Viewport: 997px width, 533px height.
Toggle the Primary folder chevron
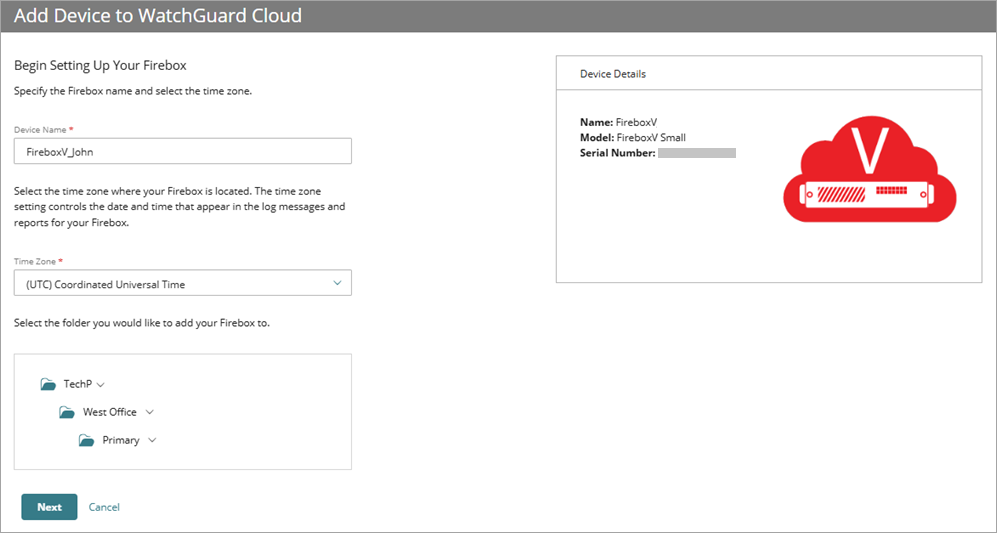(152, 440)
